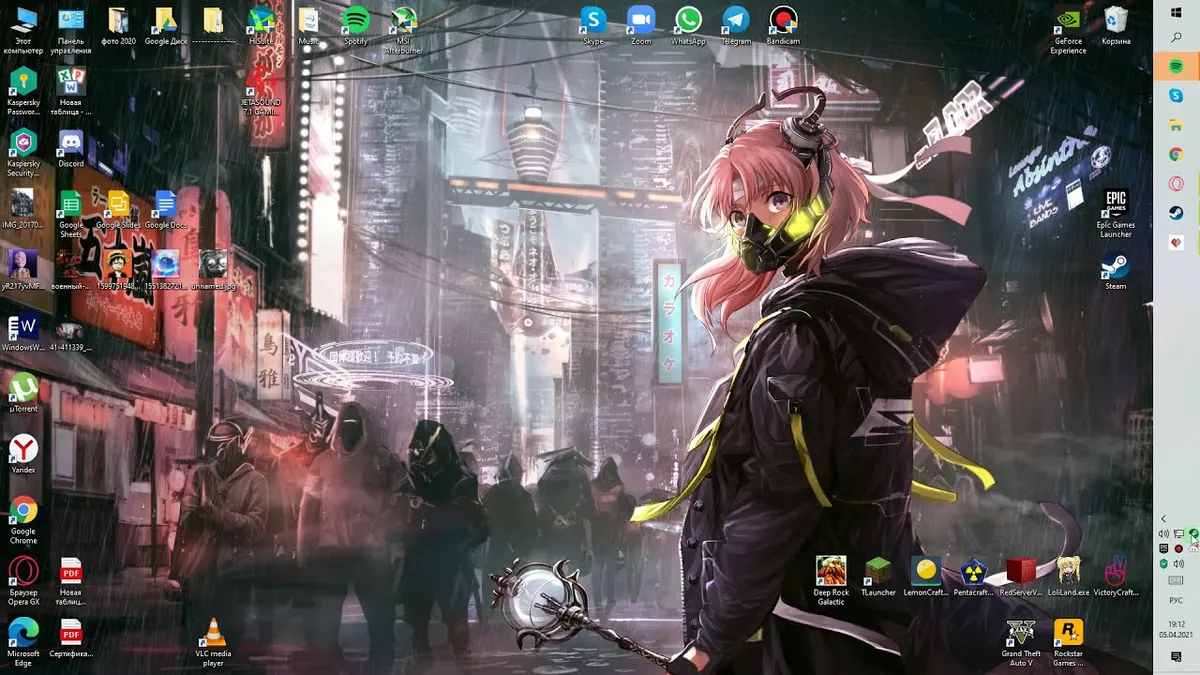Open the WhatsApp desktop shortcut
Viewport: 1200px width, 675px height.
coord(688,26)
